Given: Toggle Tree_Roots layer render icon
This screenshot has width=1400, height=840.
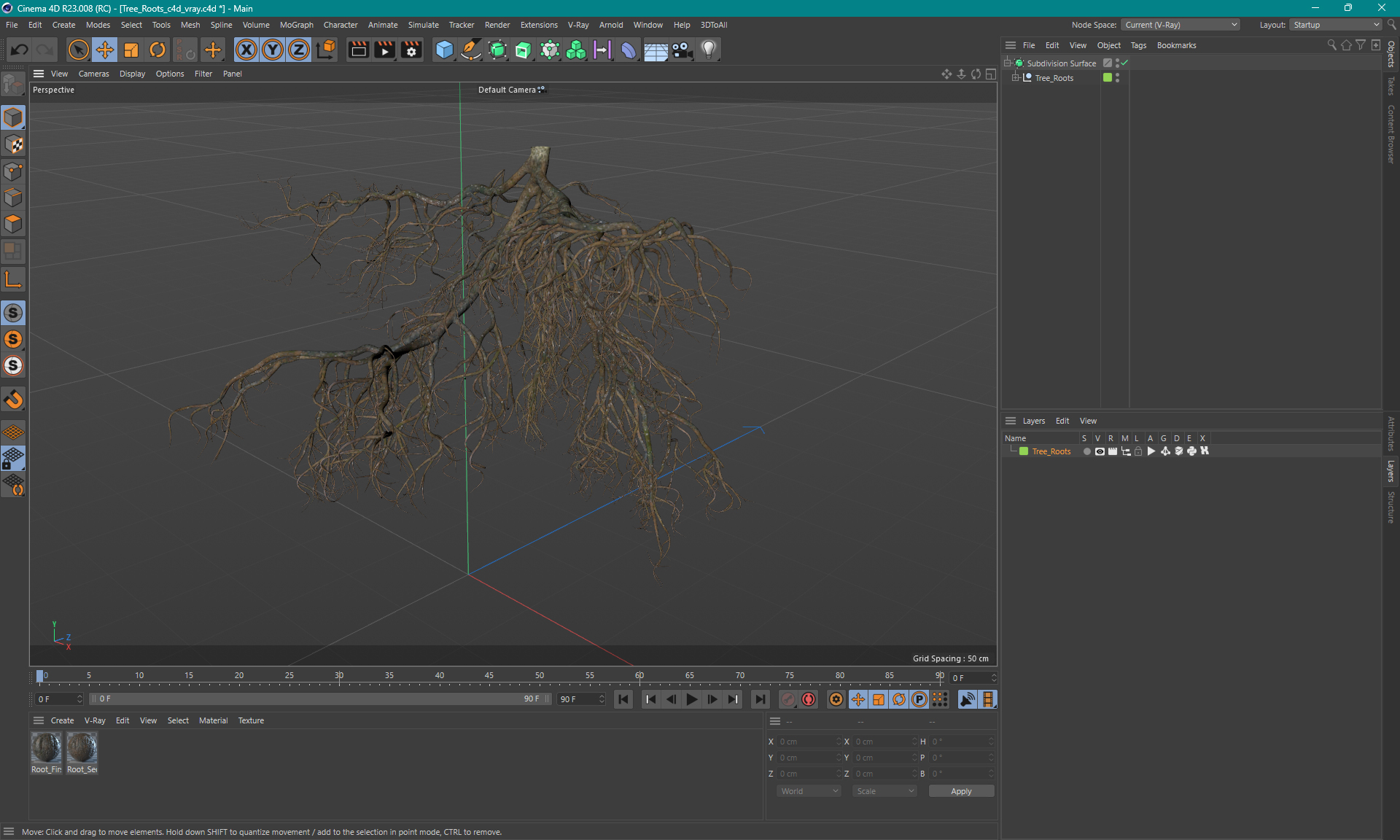Looking at the screenshot, I should [1113, 451].
